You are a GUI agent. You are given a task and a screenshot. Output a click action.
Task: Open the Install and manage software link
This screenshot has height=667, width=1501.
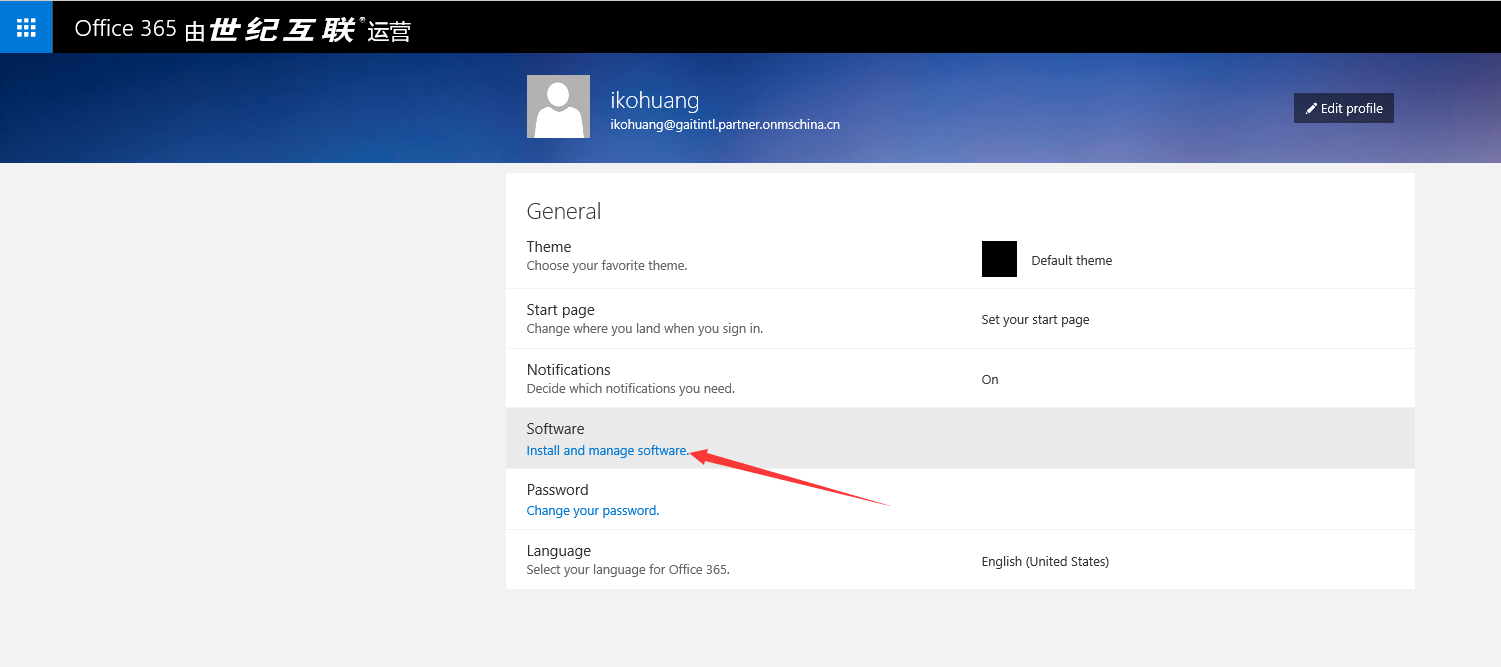click(608, 451)
